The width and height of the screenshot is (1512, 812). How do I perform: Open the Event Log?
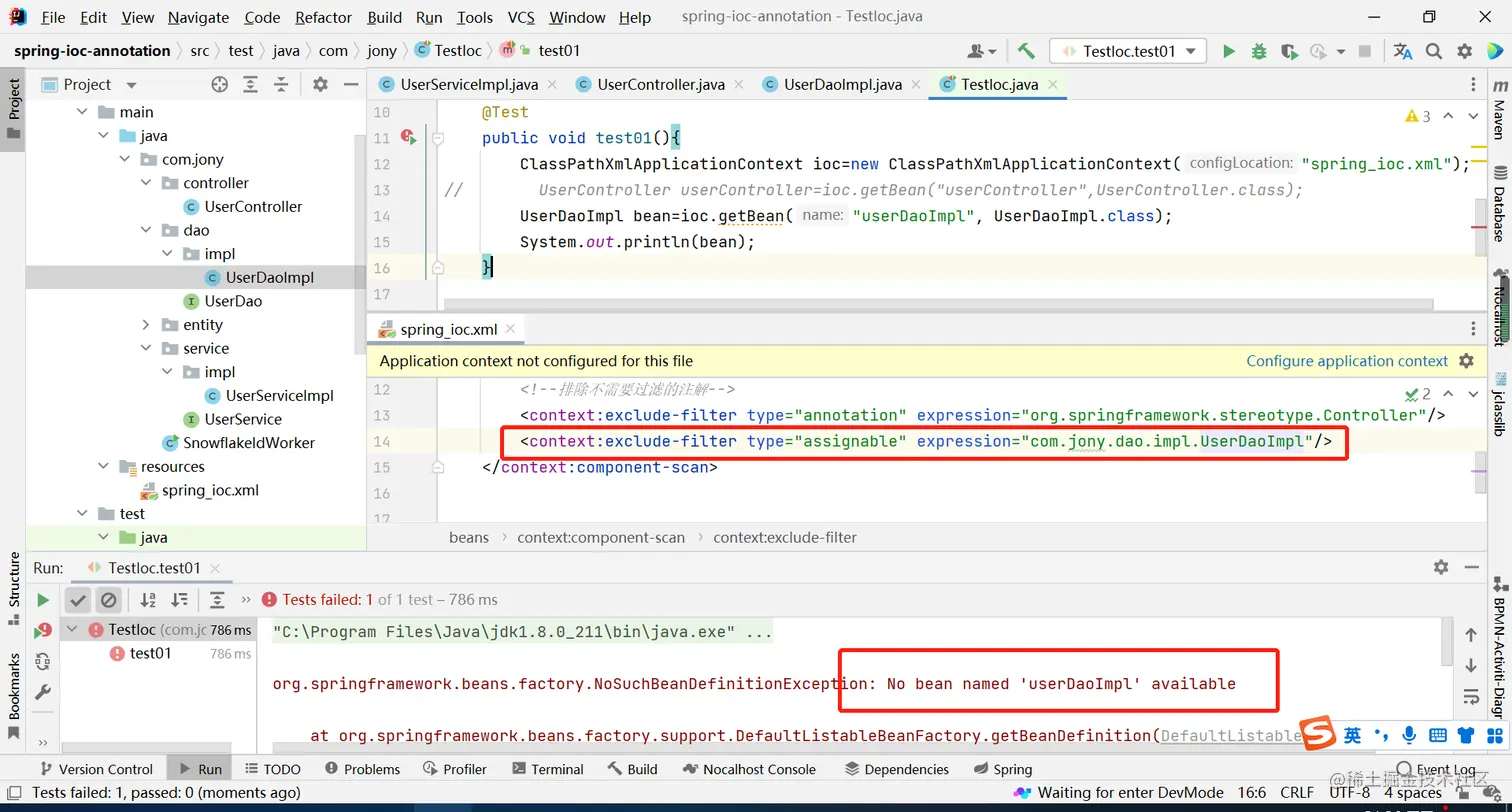coord(1436,769)
